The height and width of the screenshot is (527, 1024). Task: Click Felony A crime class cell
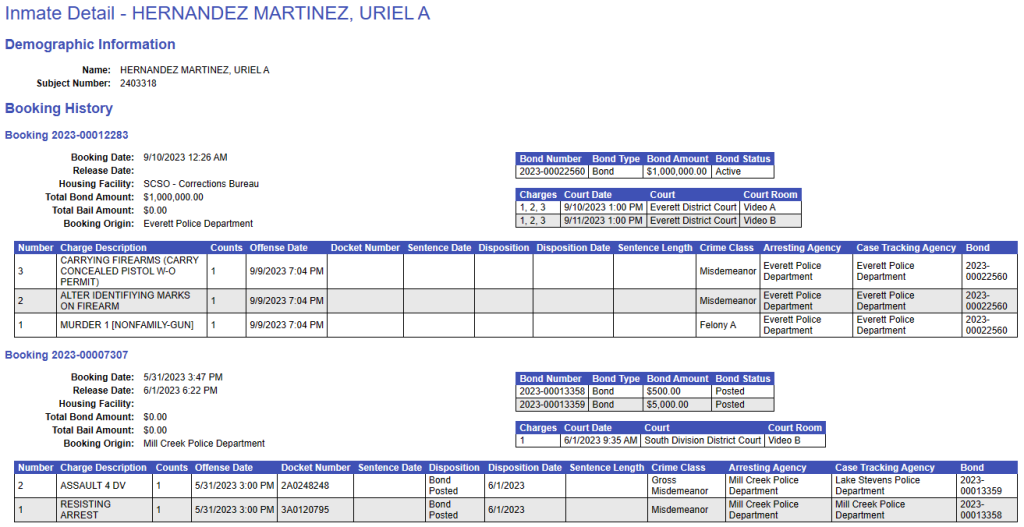(x=728, y=325)
